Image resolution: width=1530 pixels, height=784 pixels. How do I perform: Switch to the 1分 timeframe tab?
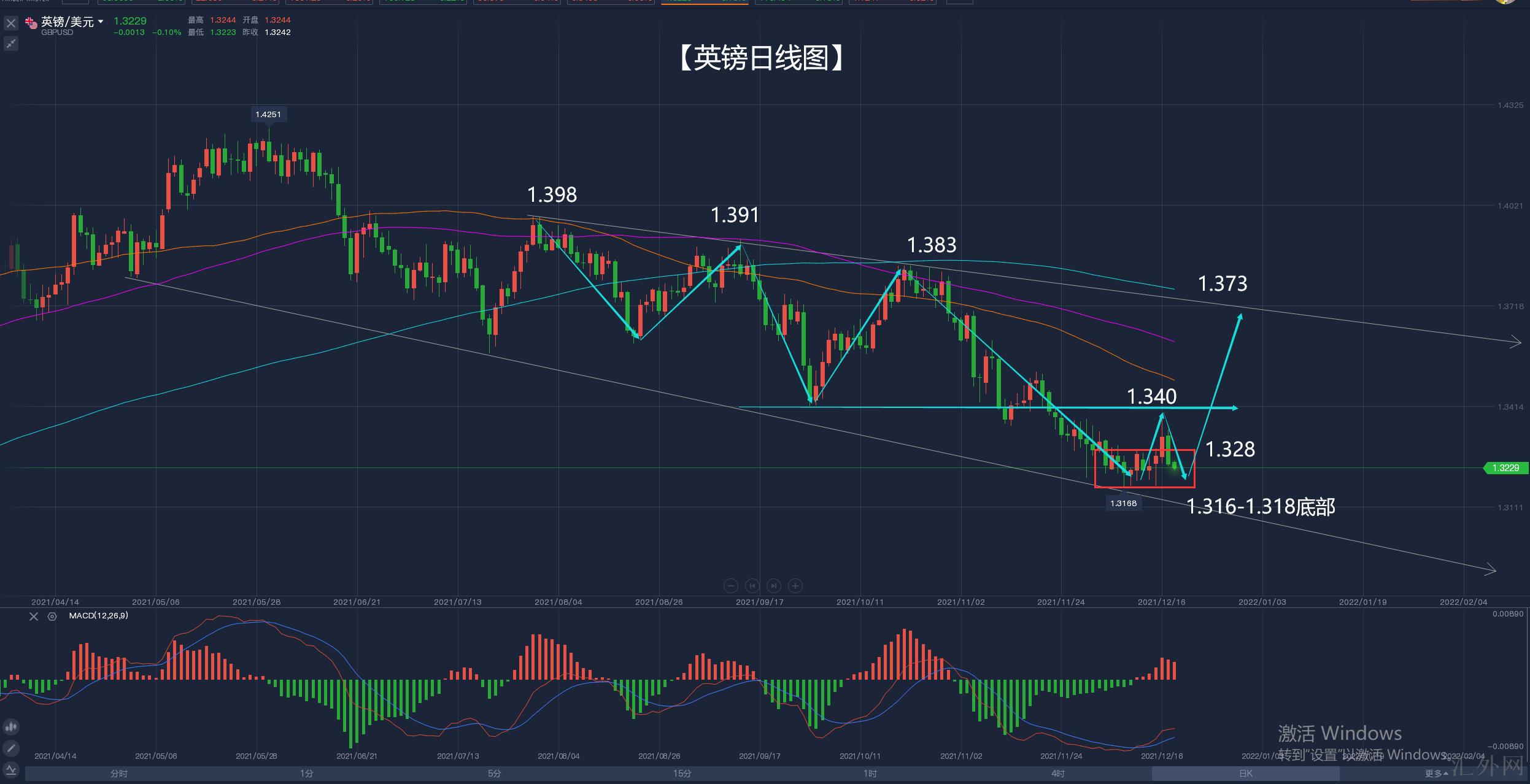coord(307,774)
